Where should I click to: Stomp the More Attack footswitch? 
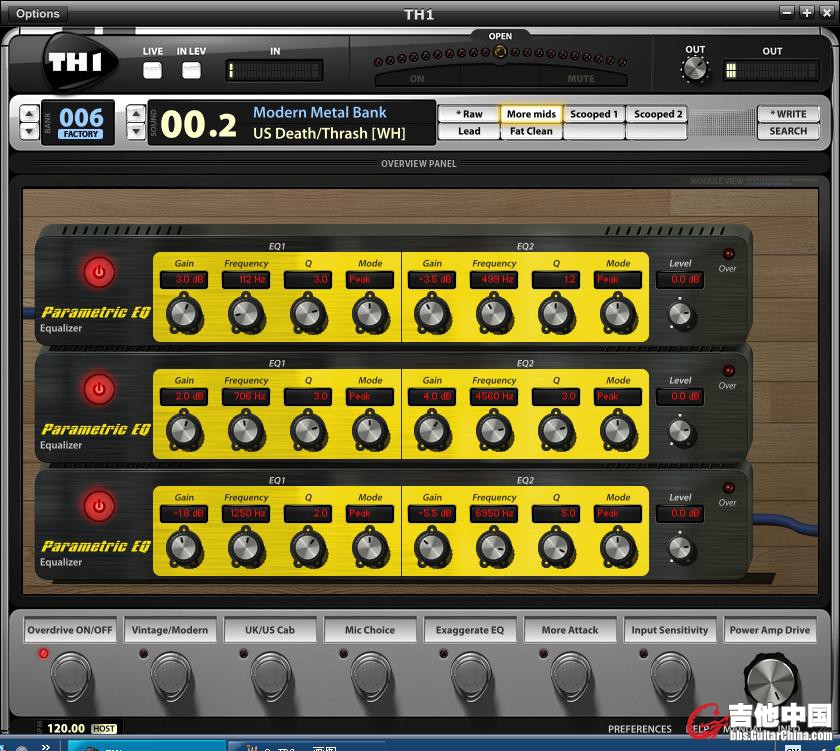pos(571,677)
